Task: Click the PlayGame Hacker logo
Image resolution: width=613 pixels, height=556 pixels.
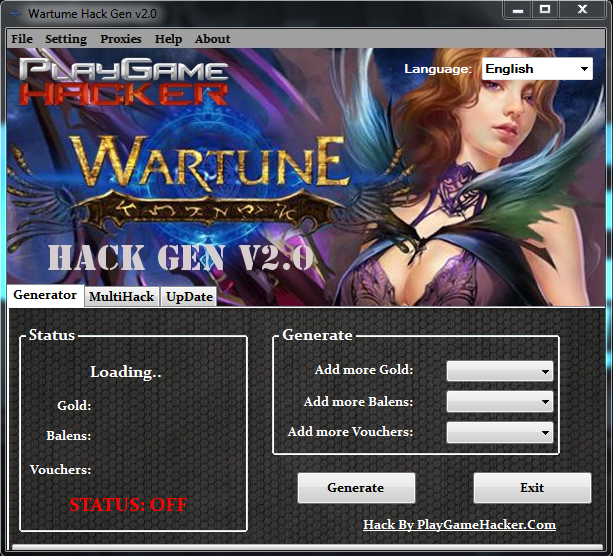Action: tap(124, 81)
